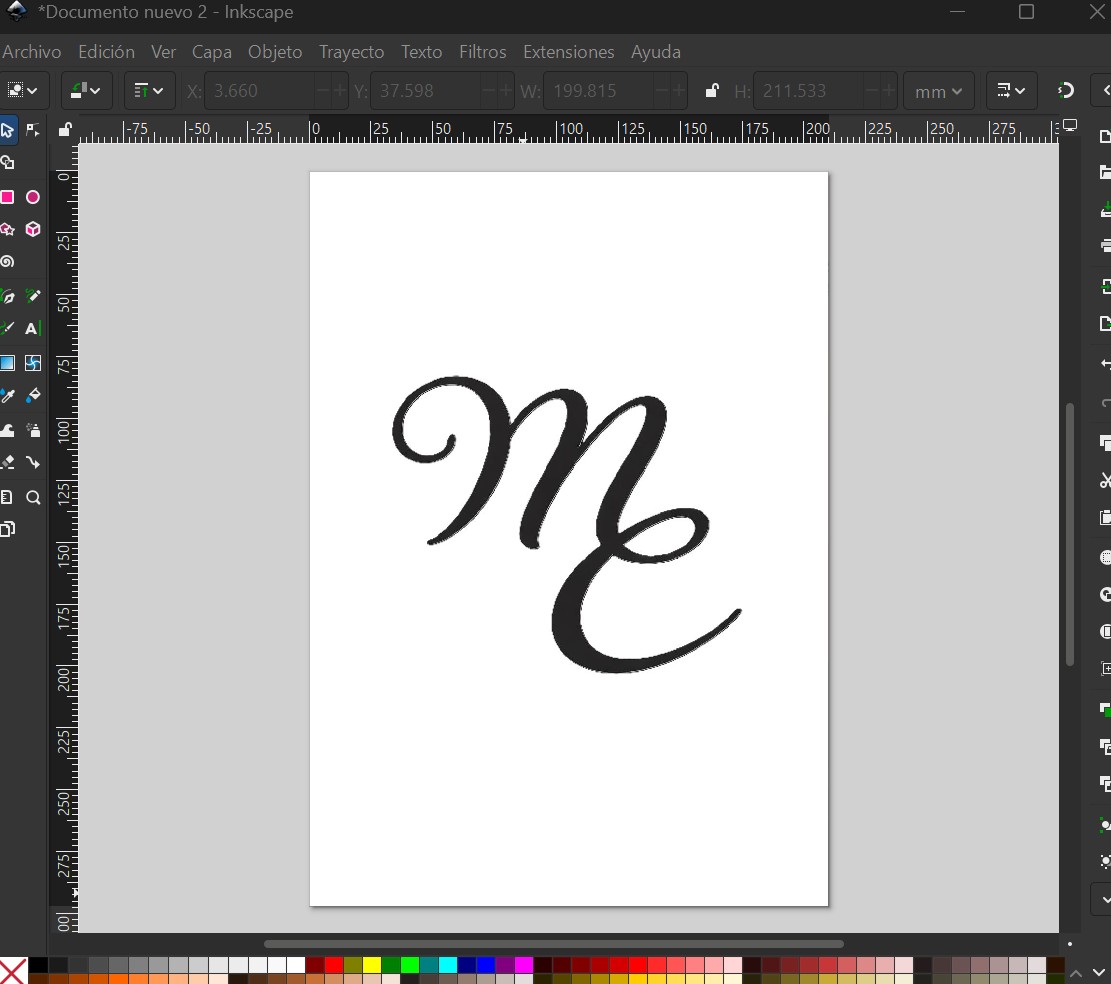Select the Rectangle tool

8,197
